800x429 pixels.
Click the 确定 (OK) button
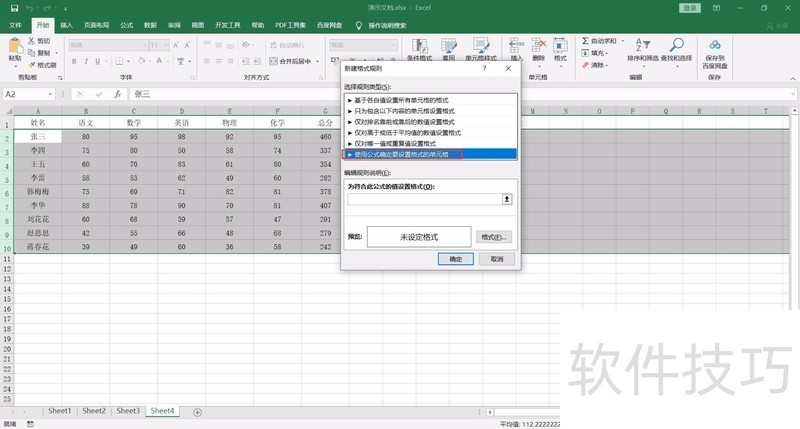point(455,258)
